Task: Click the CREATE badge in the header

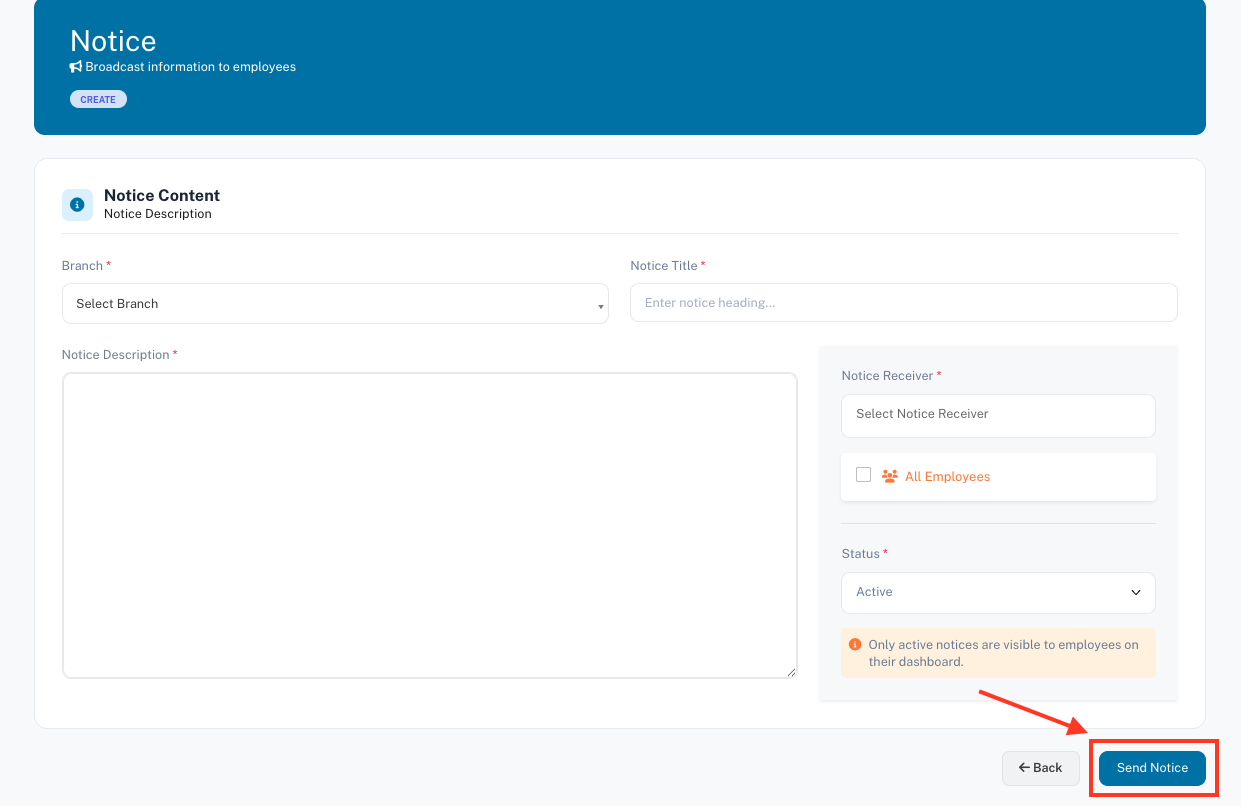Action: 98,100
